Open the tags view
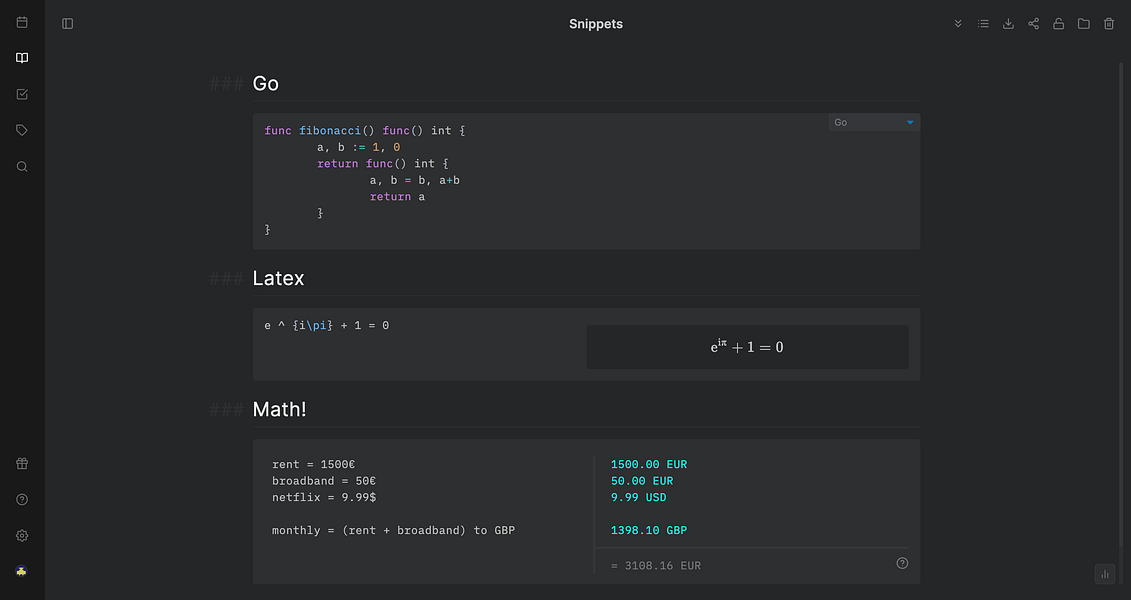 (22, 130)
